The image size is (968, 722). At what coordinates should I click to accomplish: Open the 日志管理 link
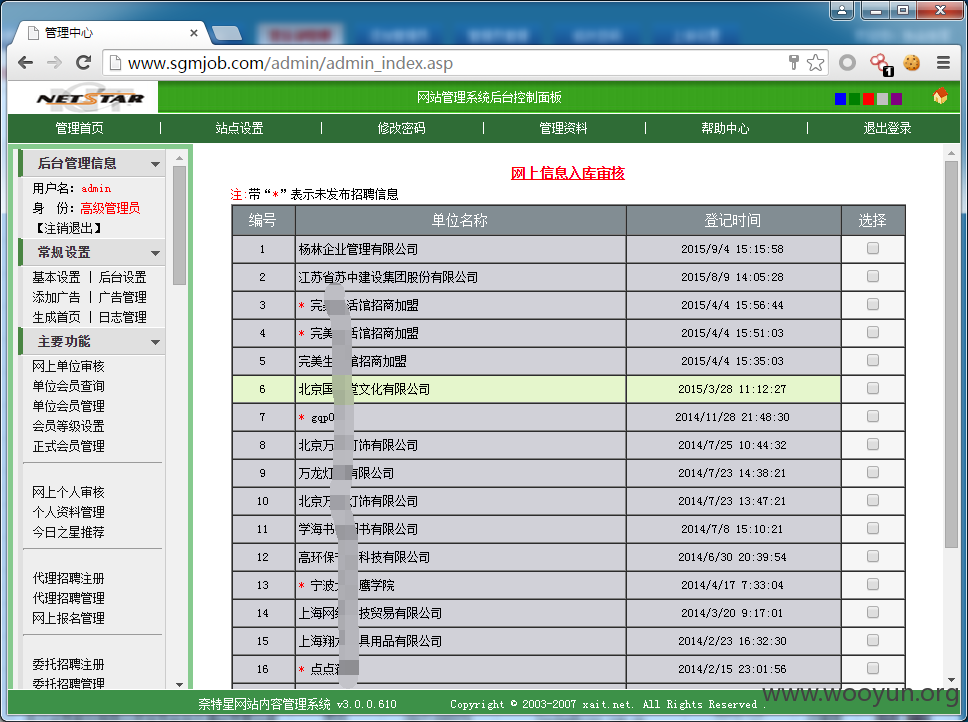click(x=122, y=317)
